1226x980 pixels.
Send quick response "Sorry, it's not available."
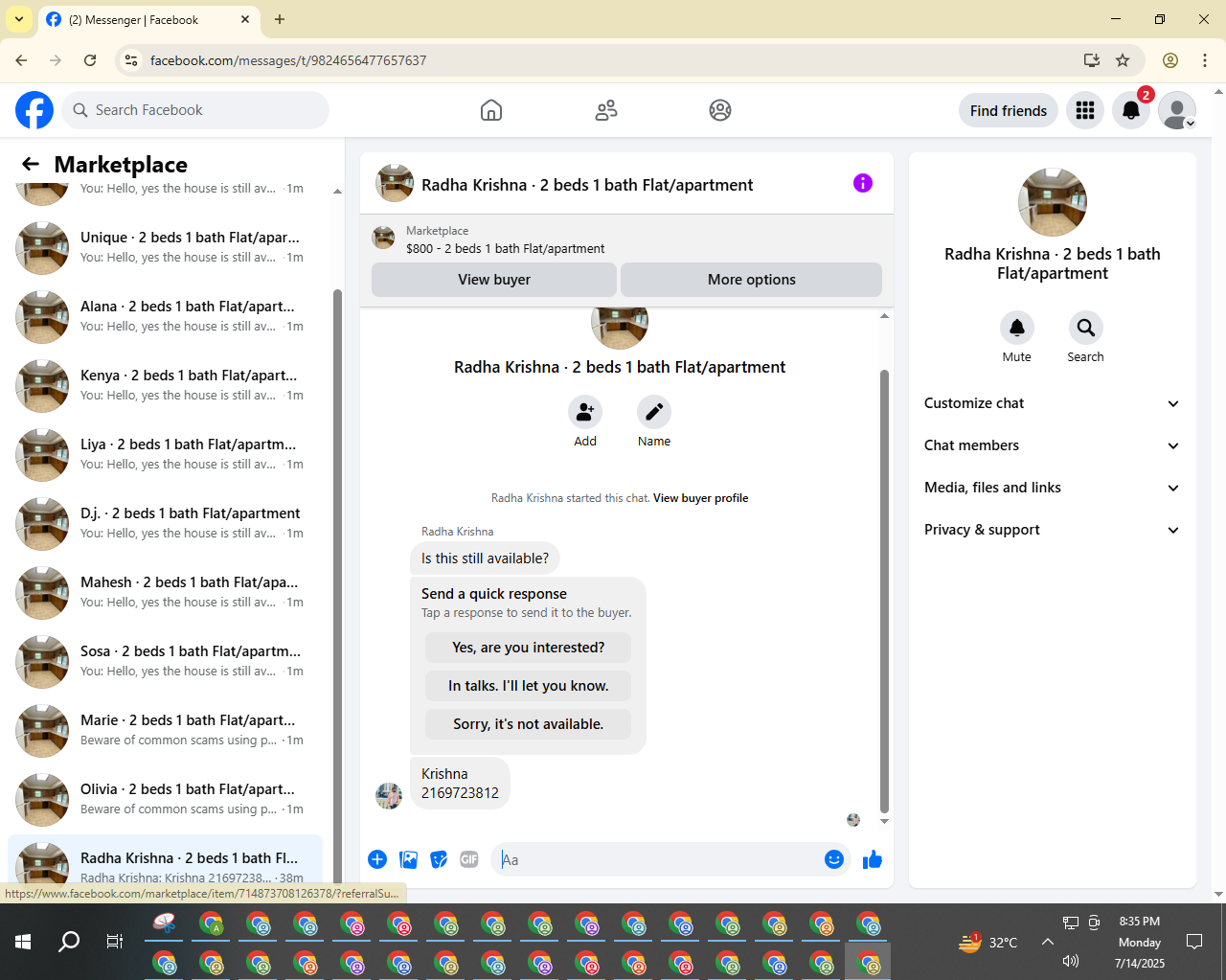[528, 724]
